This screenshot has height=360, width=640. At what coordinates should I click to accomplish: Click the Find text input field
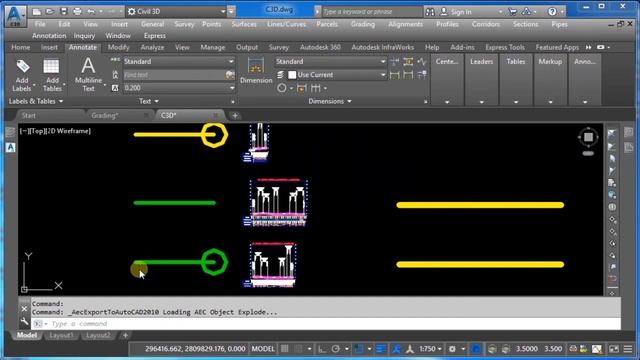pos(174,75)
